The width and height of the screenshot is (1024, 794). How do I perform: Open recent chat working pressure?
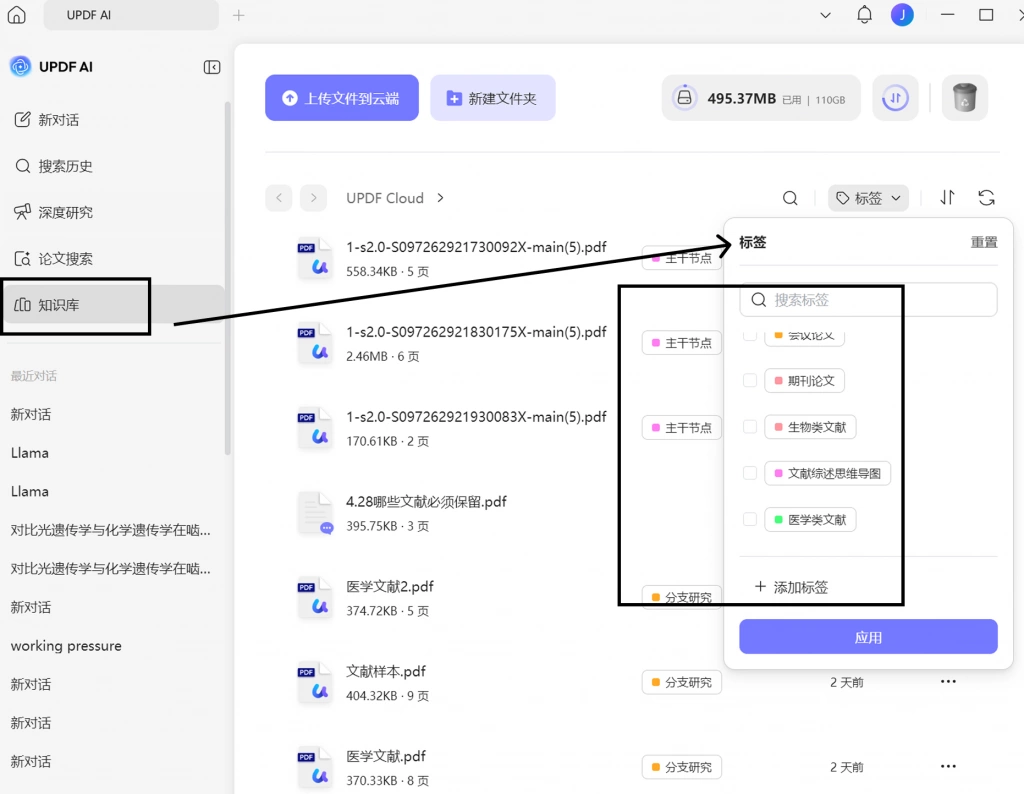click(66, 646)
